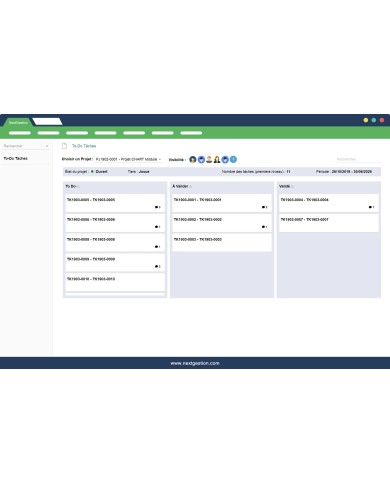Open task card TK1903-0001

pyautogui.click(x=222, y=203)
